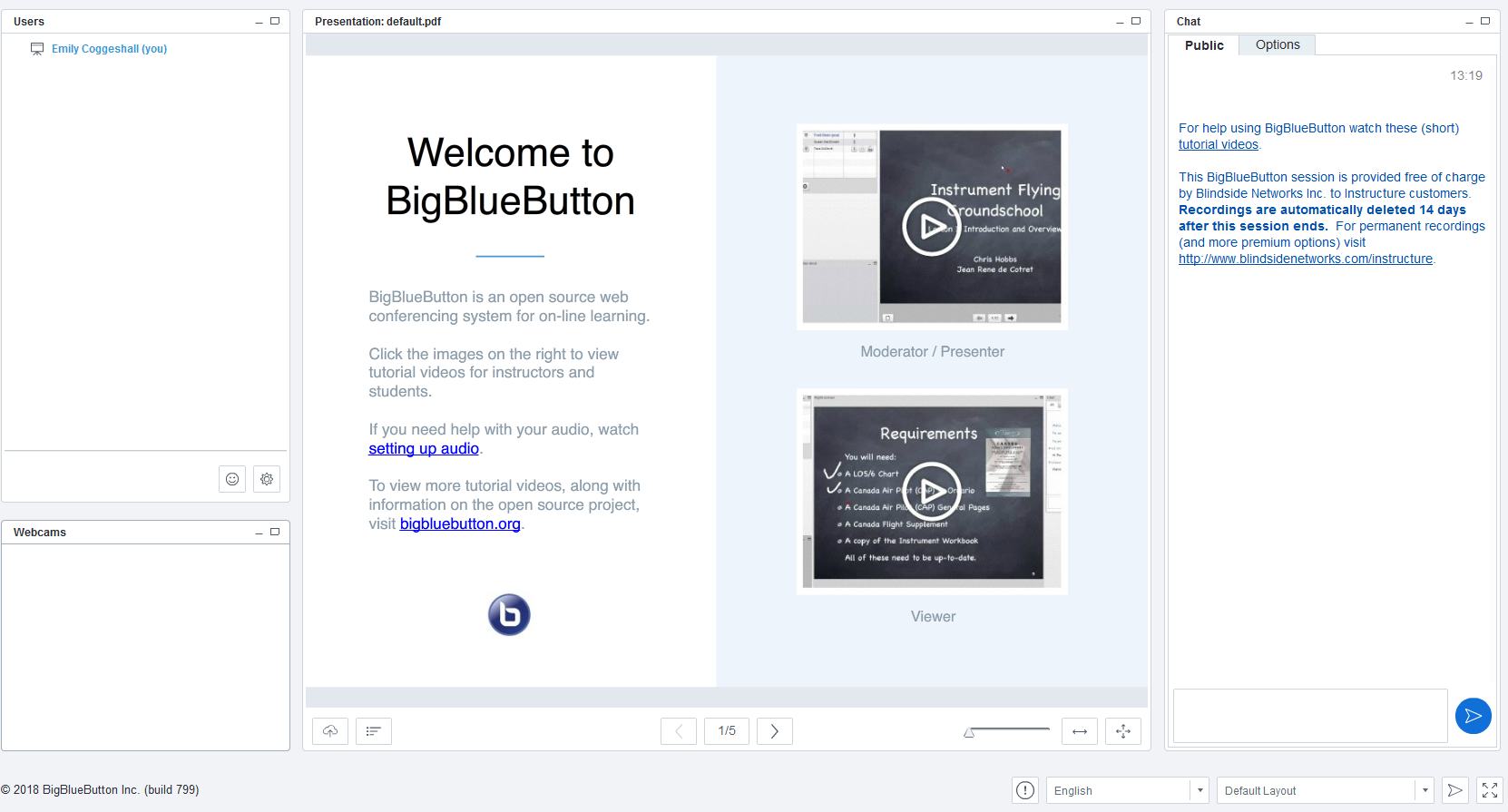Click the 'Welcome to BigBlueButton' slide heading

click(511, 177)
